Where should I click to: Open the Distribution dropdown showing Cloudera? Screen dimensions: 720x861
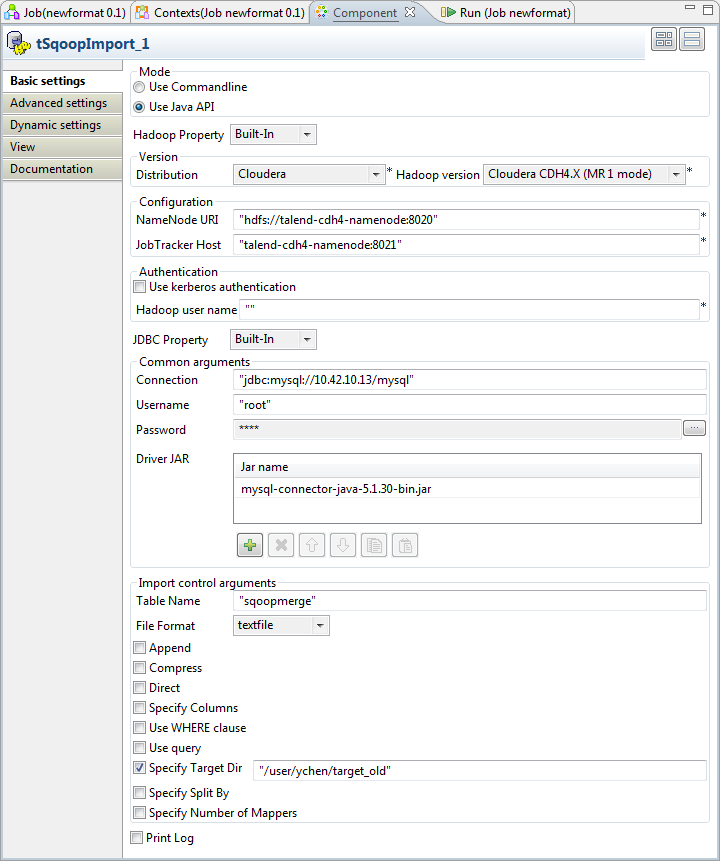[309, 174]
